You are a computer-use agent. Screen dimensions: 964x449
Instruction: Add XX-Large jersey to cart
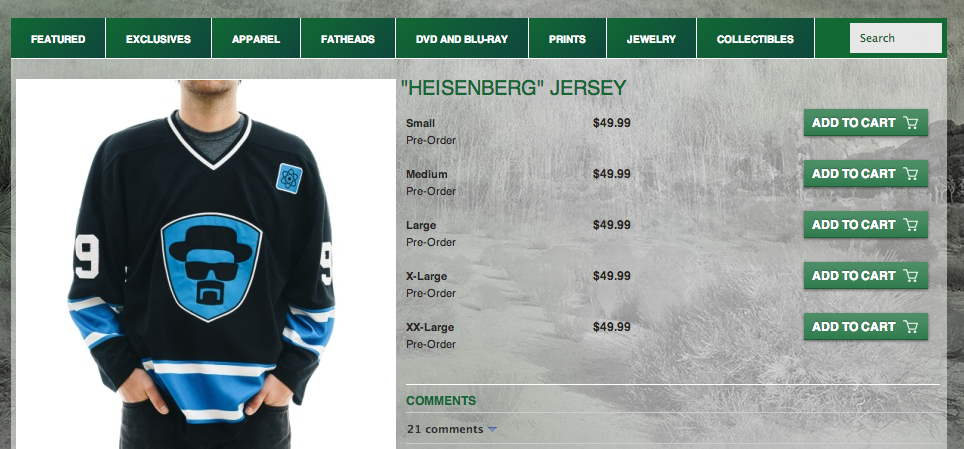point(866,327)
